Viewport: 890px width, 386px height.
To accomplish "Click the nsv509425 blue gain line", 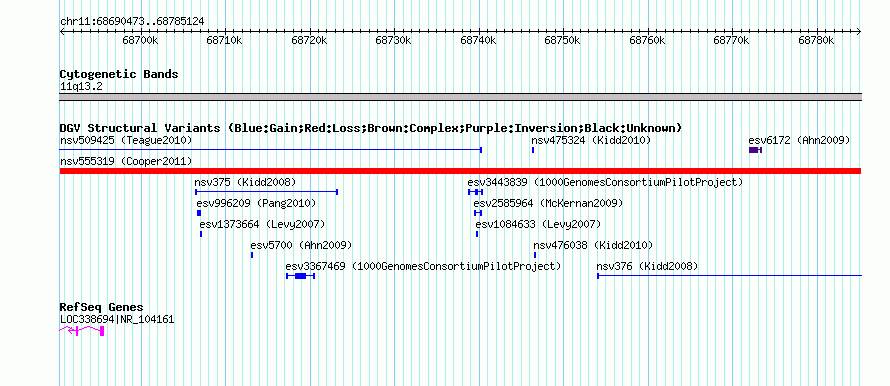I will click(271, 150).
